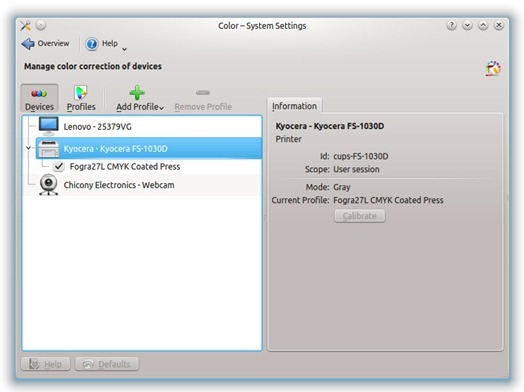524x392 pixels.
Task: Click the System Settings wrench icon in title bar
Action: [26, 26]
